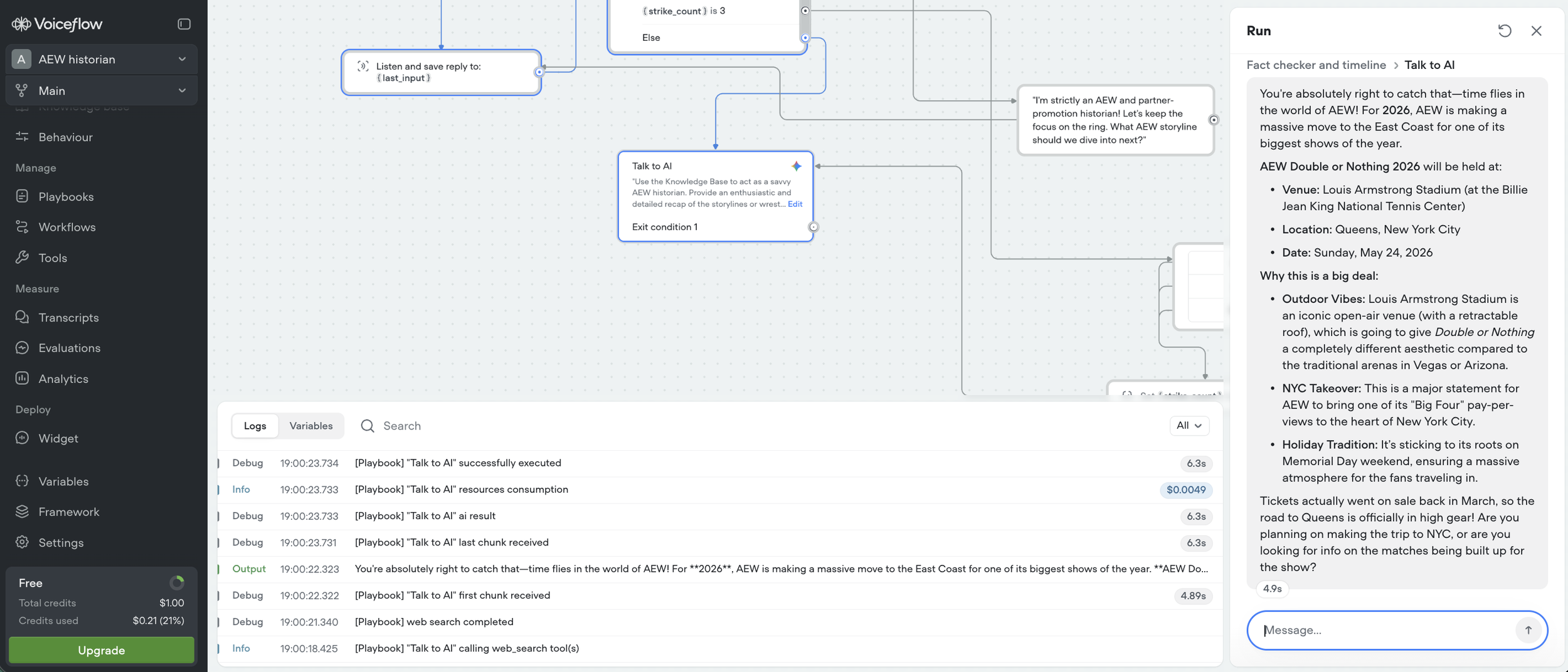Click the Framework layers icon
Image resolution: width=1568 pixels, height=672 pixels.
[x=22, y=512]
